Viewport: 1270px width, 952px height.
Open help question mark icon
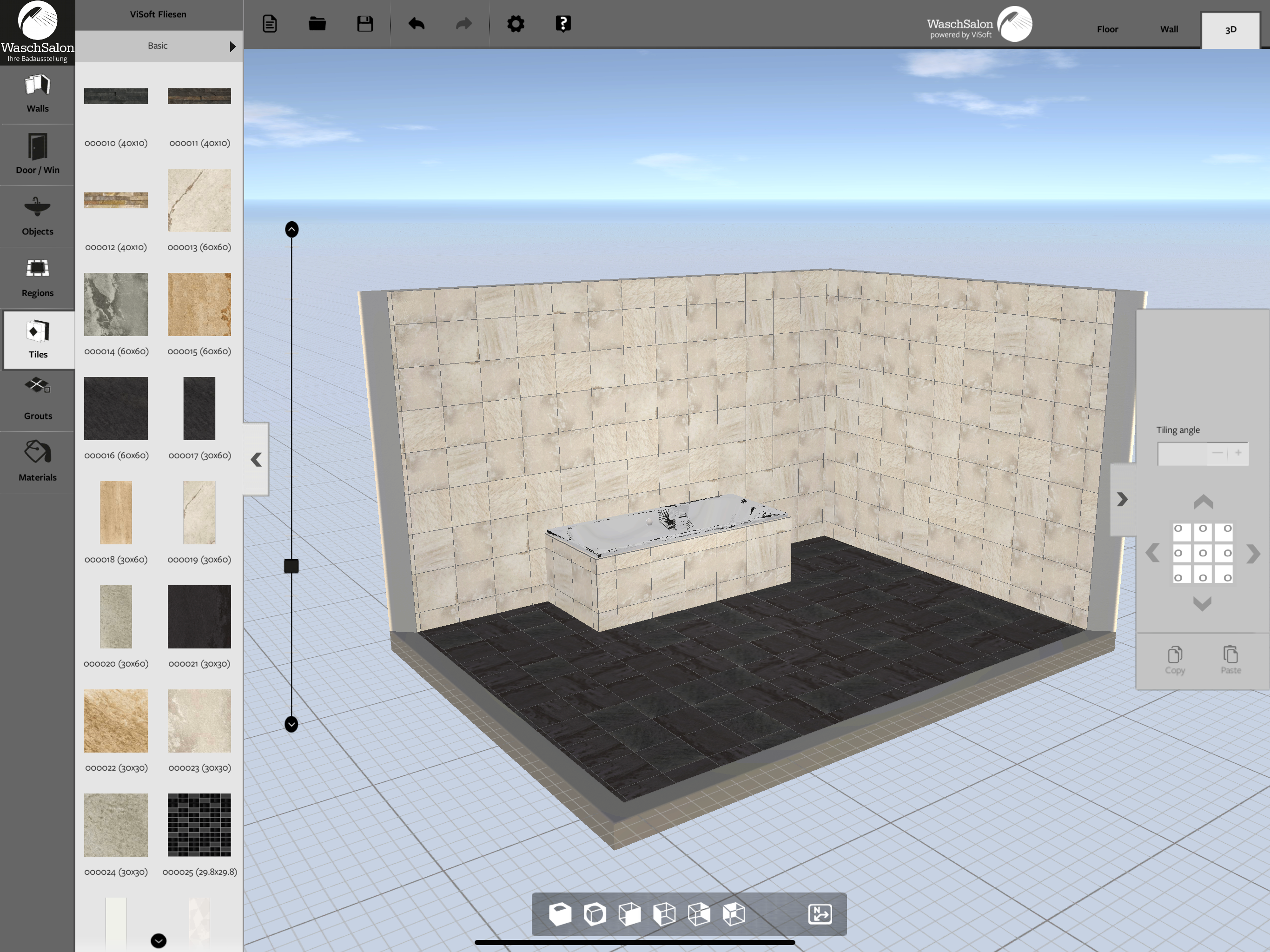click(x=563, y=24)
